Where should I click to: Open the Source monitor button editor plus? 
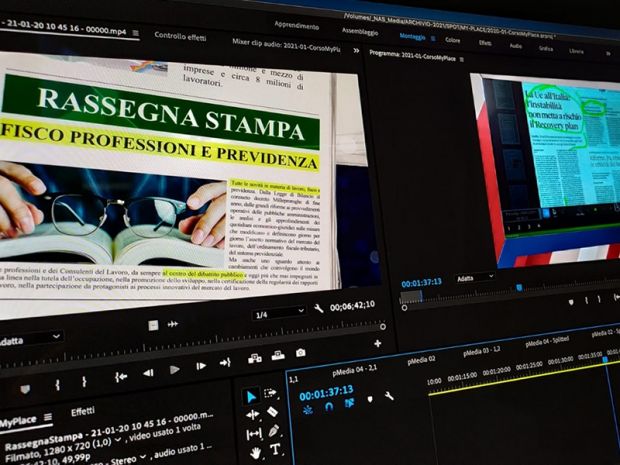(x=378, y=343)
